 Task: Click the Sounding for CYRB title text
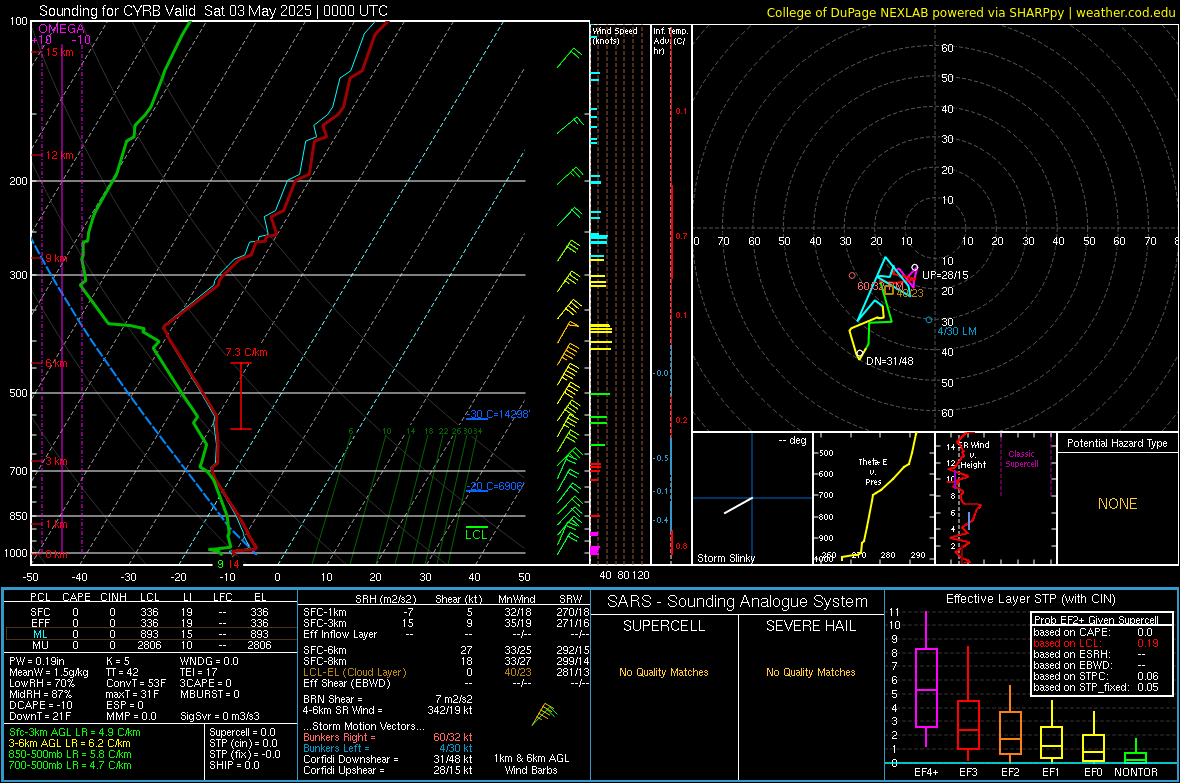pos(213,11)
